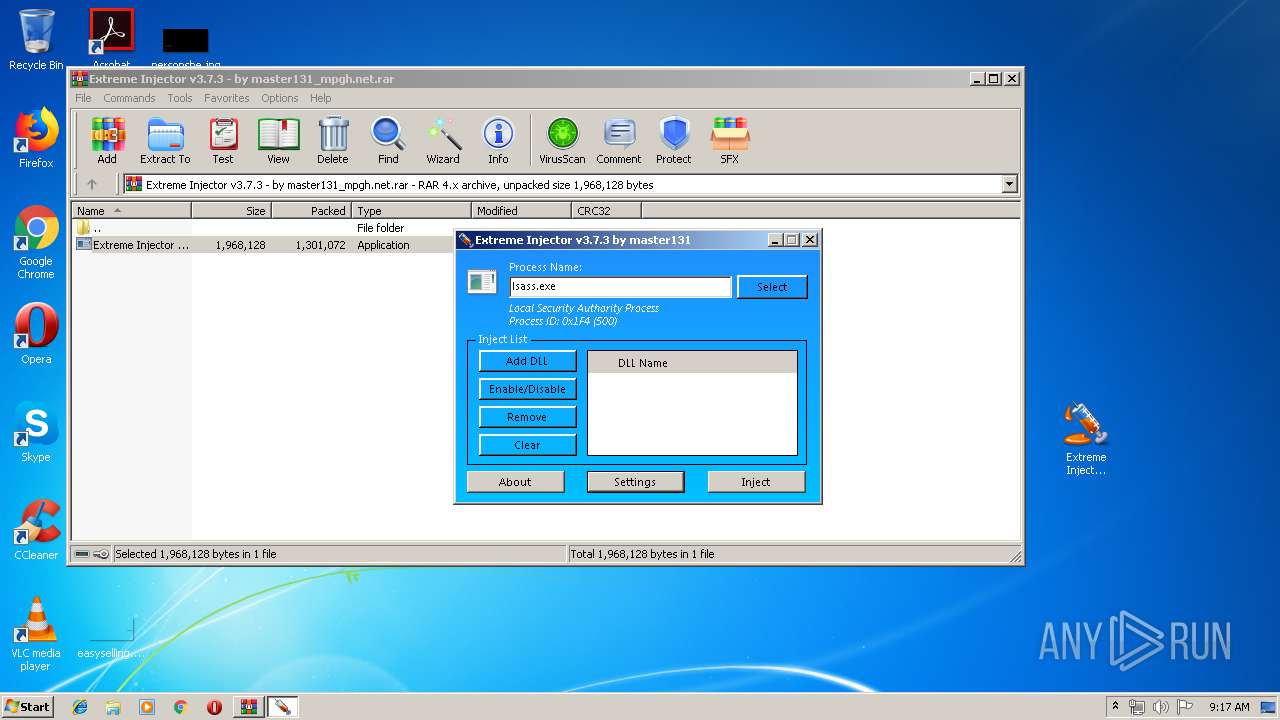The height and width of the screenshot is (720, 1280).
Task: Open Recycle Bin desktop icon
Action: click(x=36, y=40)
